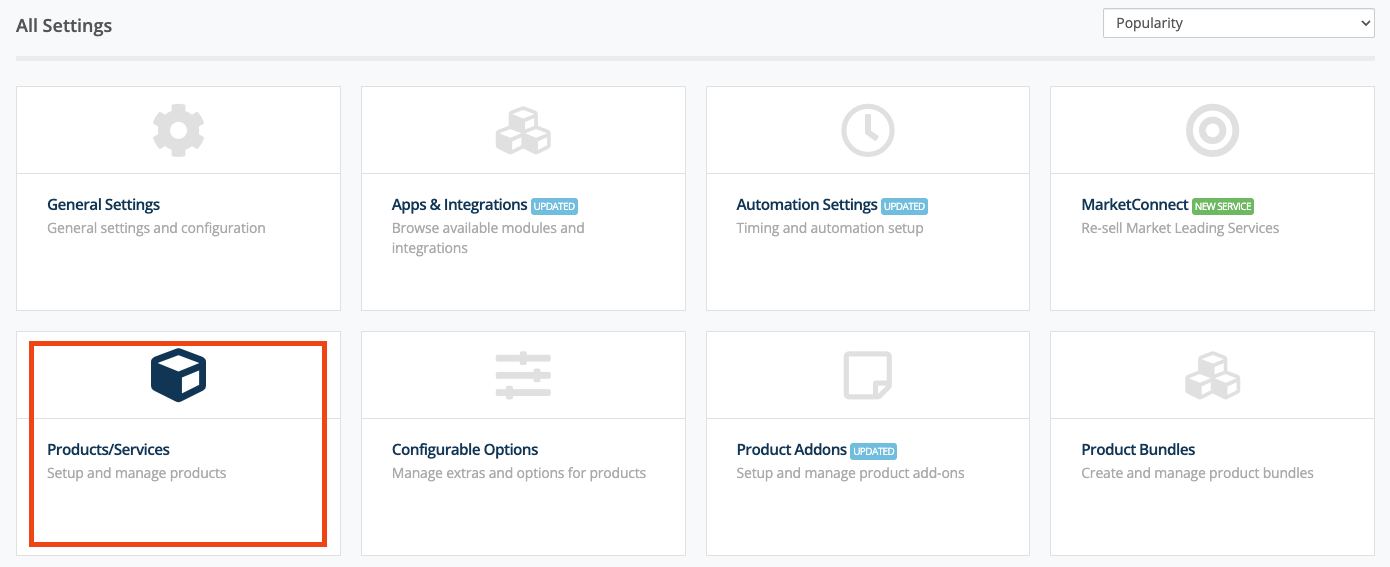Click 'Browse available modules and integrations' description

(x=488, y=238)
